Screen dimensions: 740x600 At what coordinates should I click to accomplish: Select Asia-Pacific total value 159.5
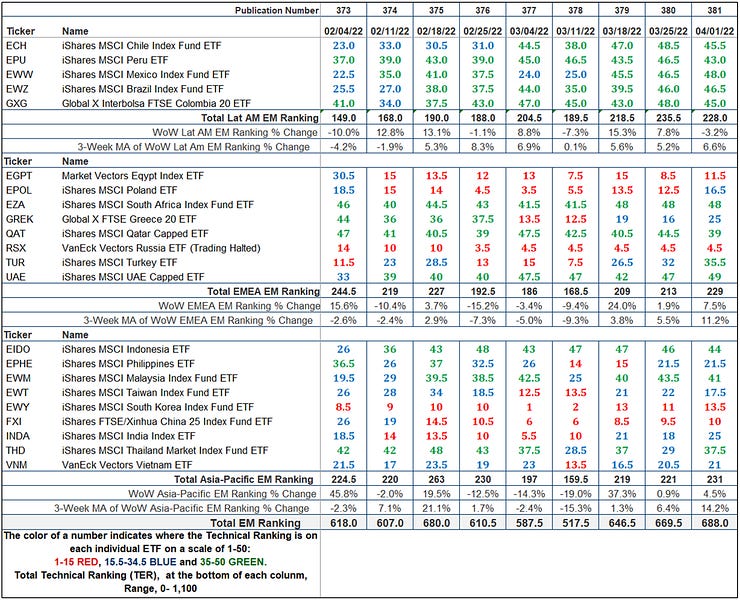click(x=576, y=480)
